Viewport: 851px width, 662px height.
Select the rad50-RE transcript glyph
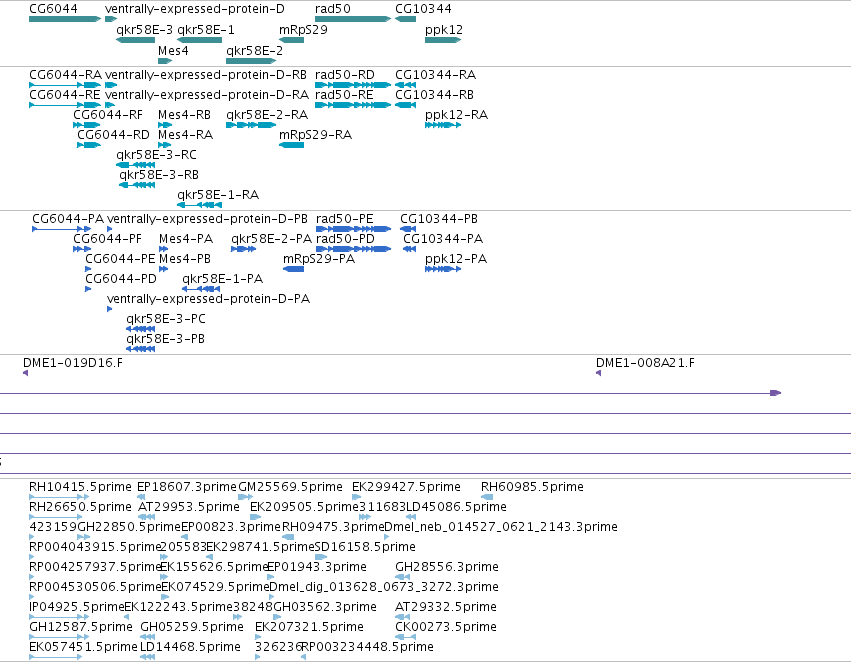(353, 105)
